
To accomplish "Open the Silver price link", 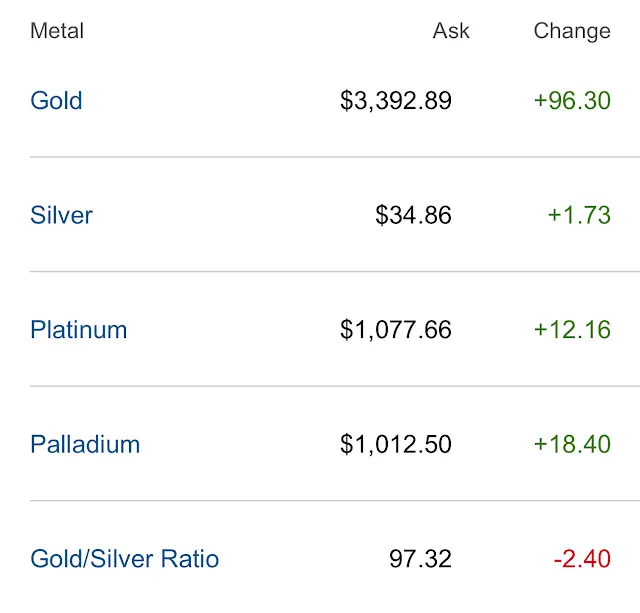I will pos(62,215).
